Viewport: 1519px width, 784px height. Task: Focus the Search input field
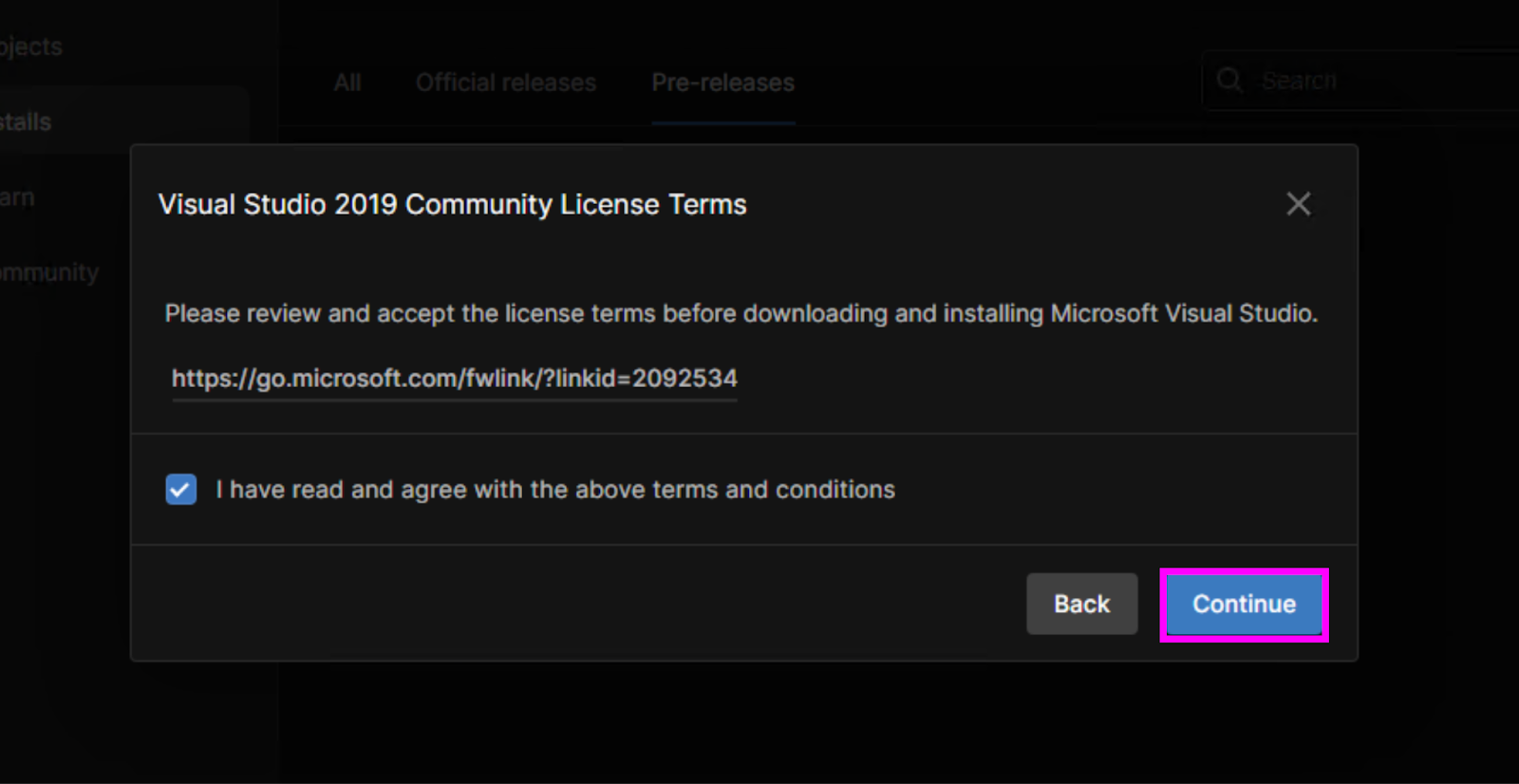click(x=1377, y=81)
